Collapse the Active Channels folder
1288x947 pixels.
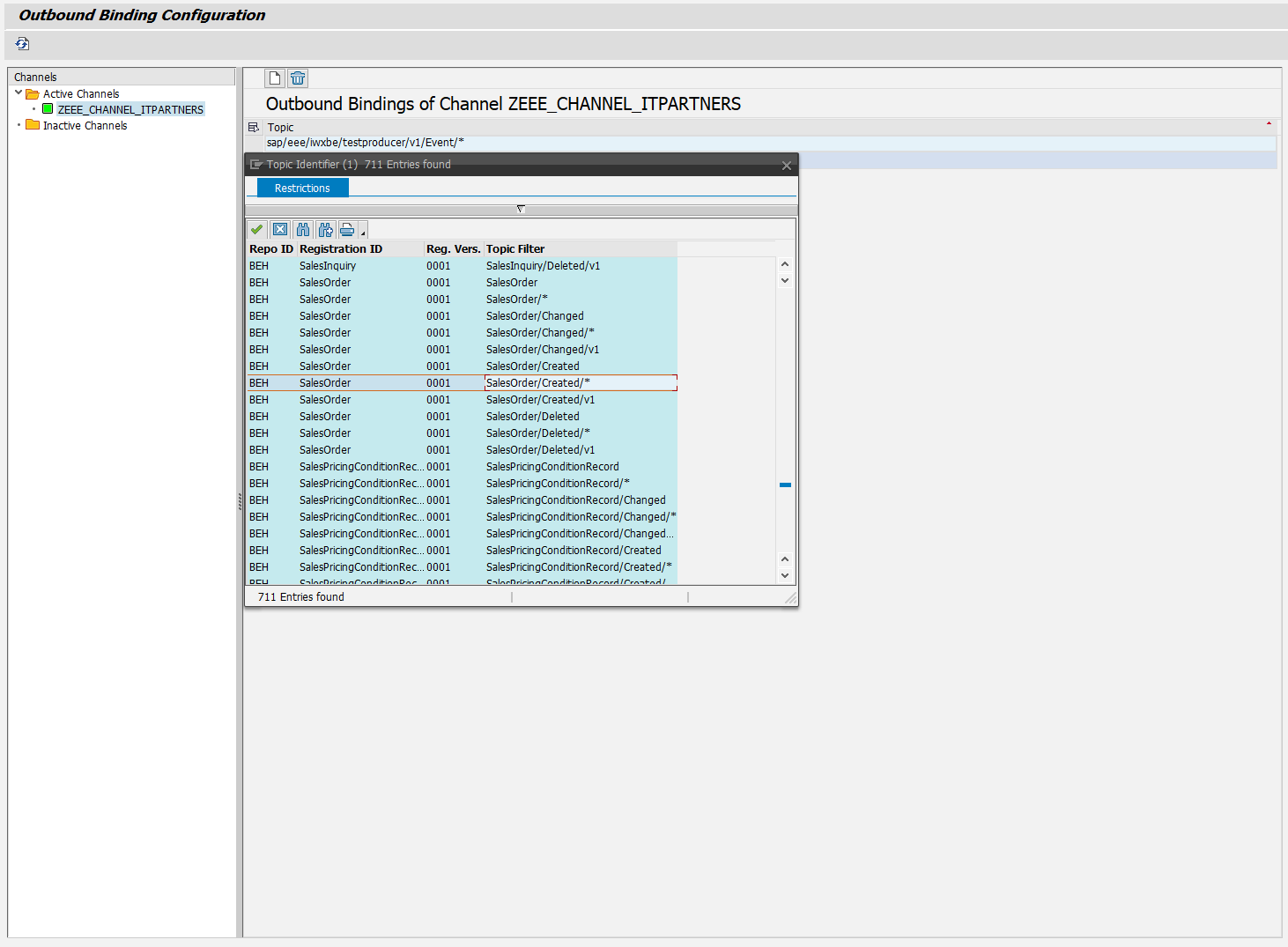(x=19, y=92)
